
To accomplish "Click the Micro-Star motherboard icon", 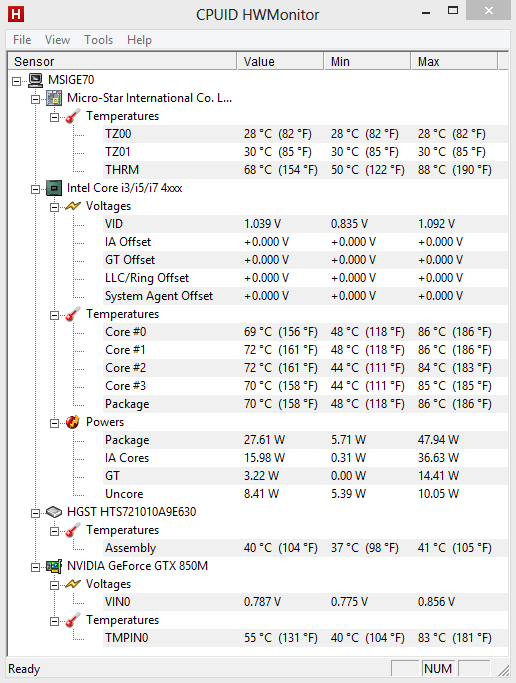I will [54, 98].
